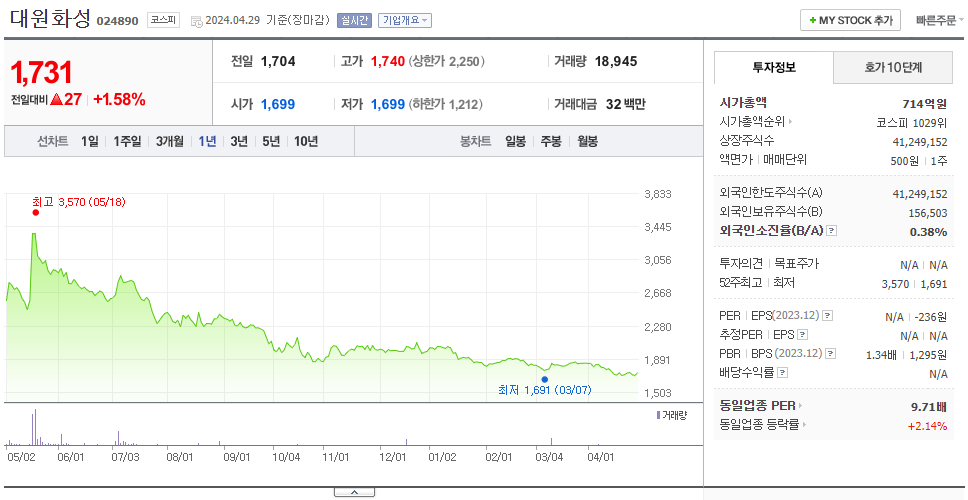Click the 외국인보유주식수 value 156,503
Viewport: 968px width, 500px height.
coord(927,213)
